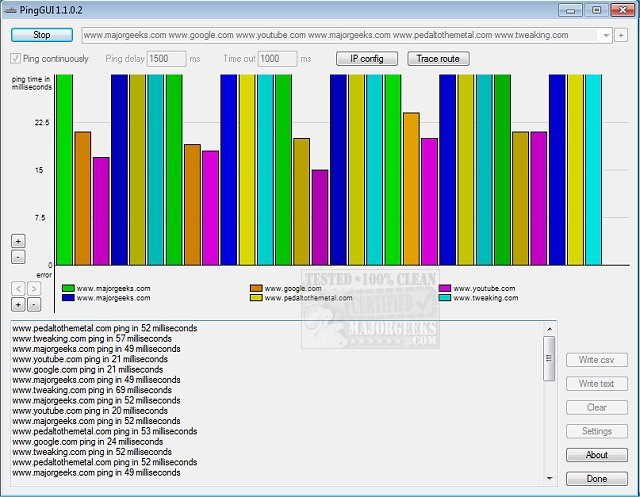Click the Ping delay field showing 1500
This screenshot has height=497, width=640.
click(x=166, y=59)
